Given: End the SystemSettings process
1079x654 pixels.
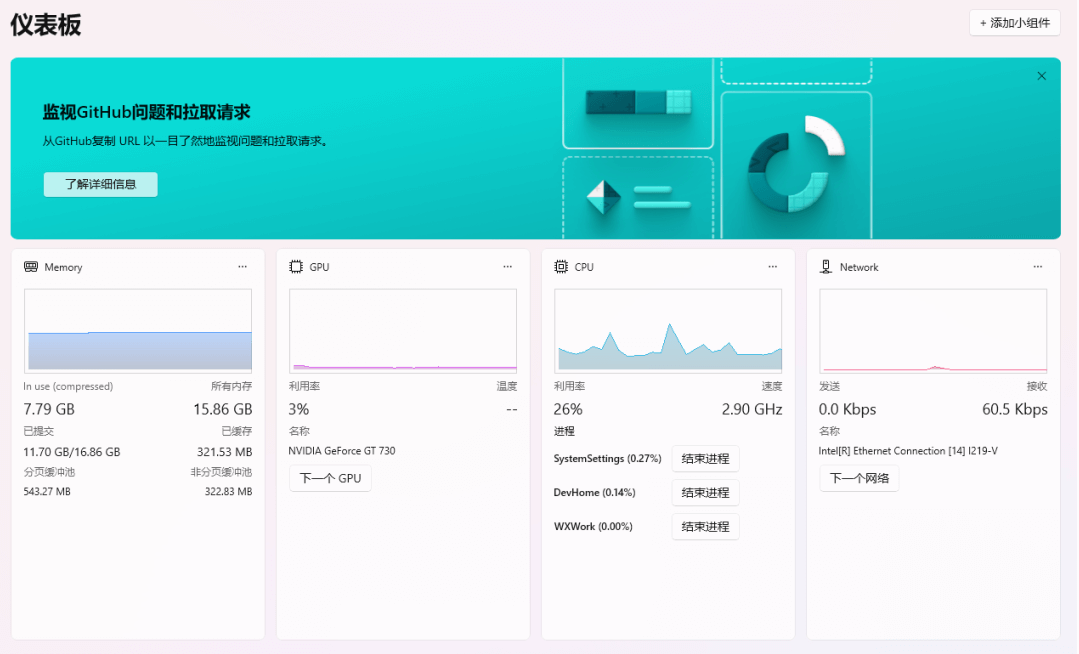Looking at the screenshot, I should point(705,459).
